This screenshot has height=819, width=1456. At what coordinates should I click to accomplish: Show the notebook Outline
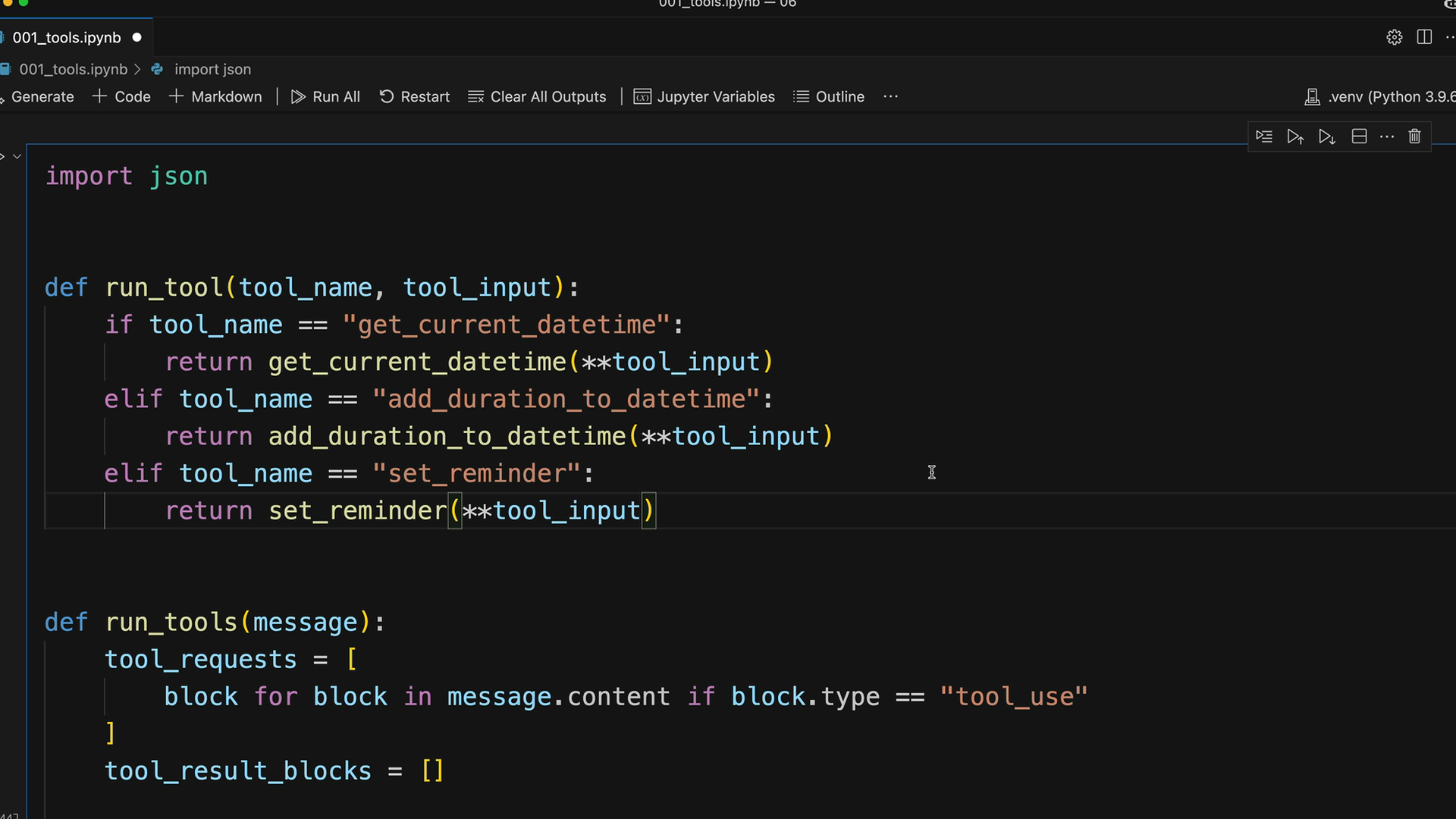829,96
